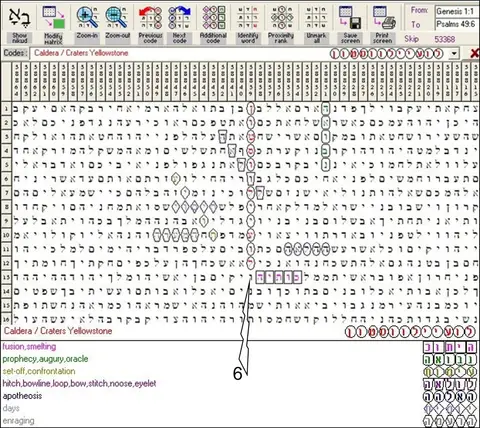Select the 'prophecy,augury,oracle' term
This screenshot has height=428, width=480.
(x=45, y=359)
